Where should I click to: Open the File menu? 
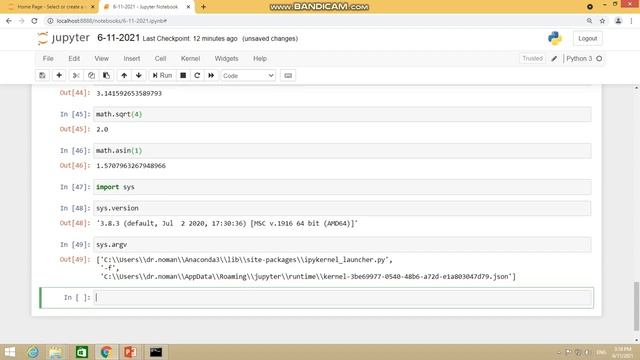48,58
